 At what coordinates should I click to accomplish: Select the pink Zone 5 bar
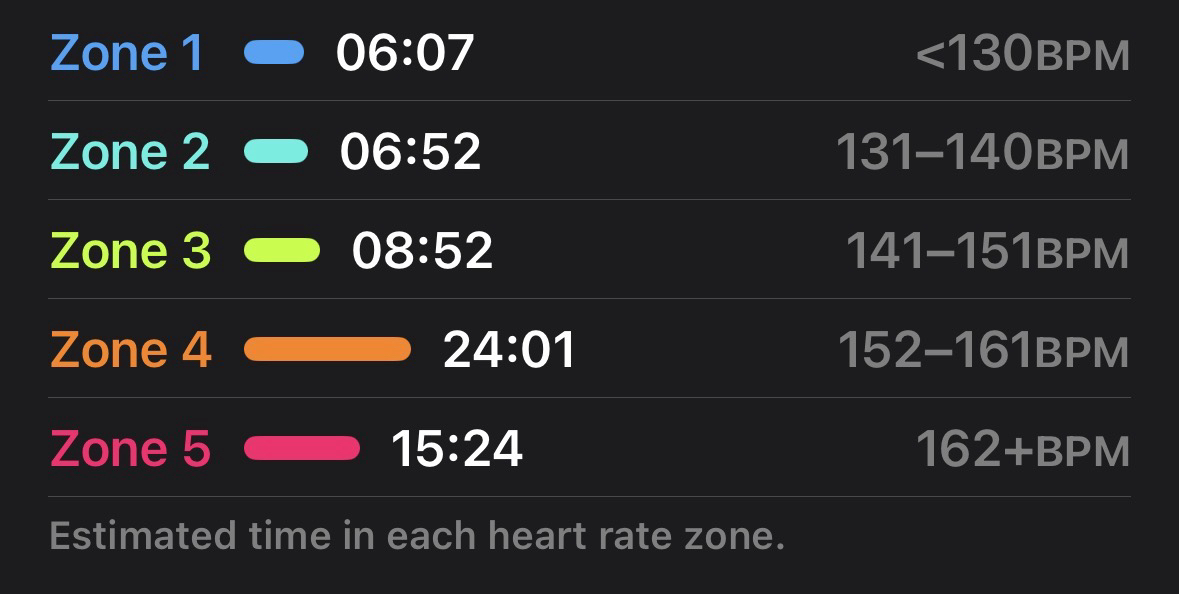point(302,449)
